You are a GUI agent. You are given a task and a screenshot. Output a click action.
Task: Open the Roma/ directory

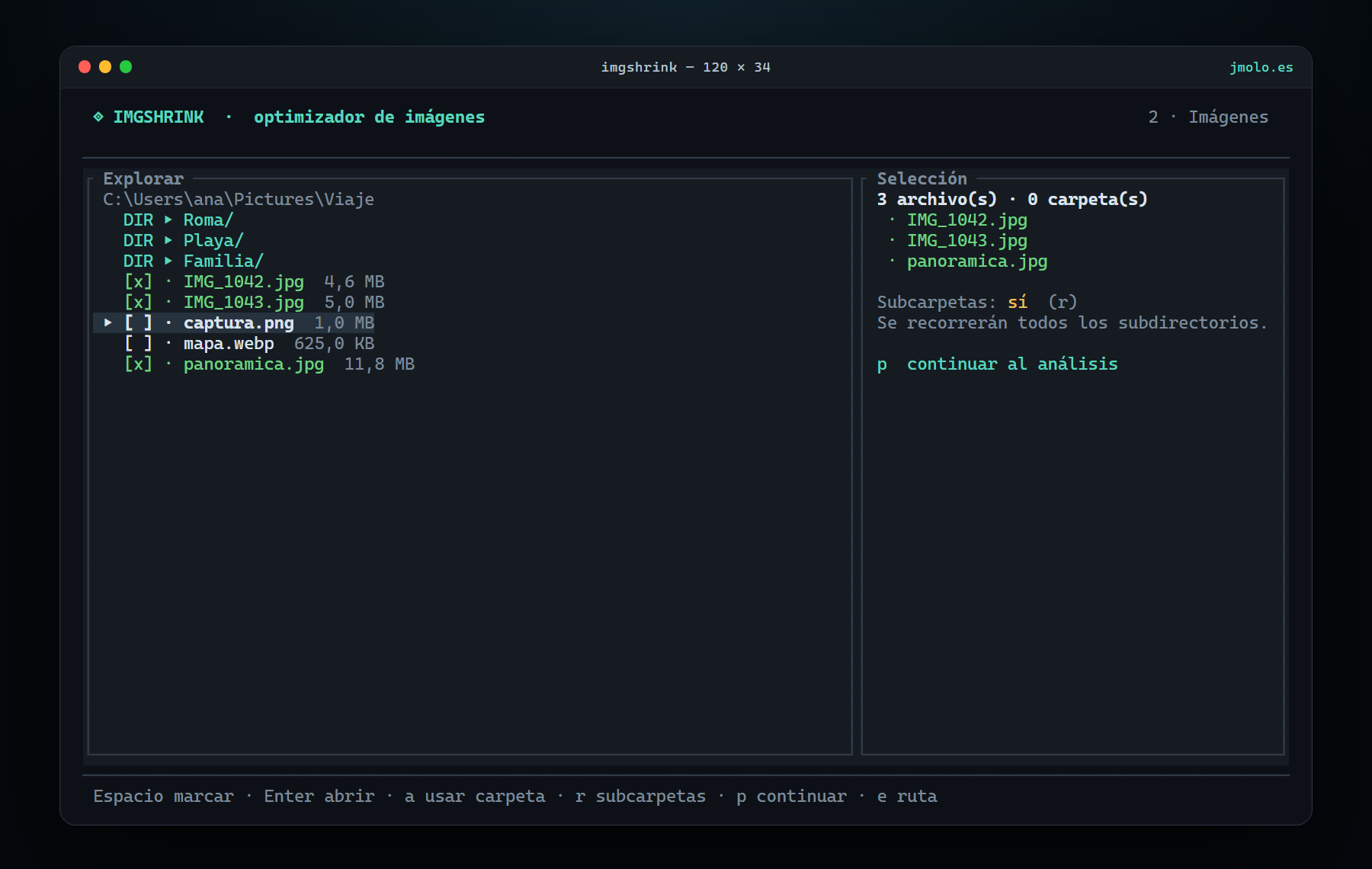pyautogui.click(x=208, y=220)
